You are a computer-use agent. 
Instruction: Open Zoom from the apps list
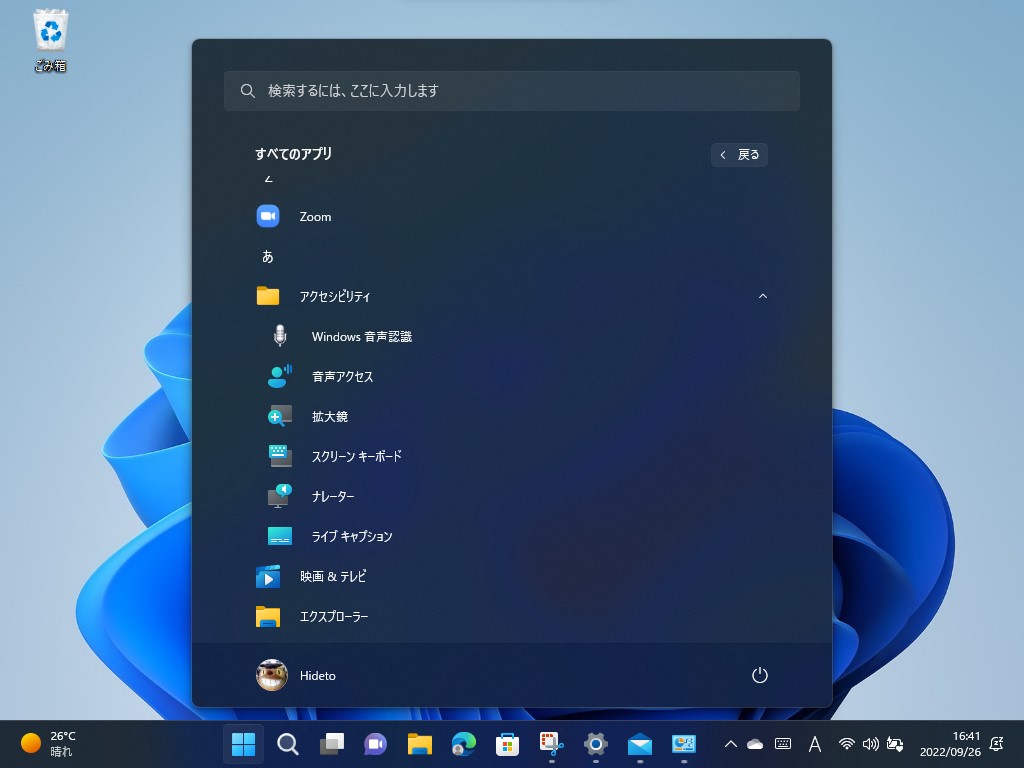coord(316,216)
